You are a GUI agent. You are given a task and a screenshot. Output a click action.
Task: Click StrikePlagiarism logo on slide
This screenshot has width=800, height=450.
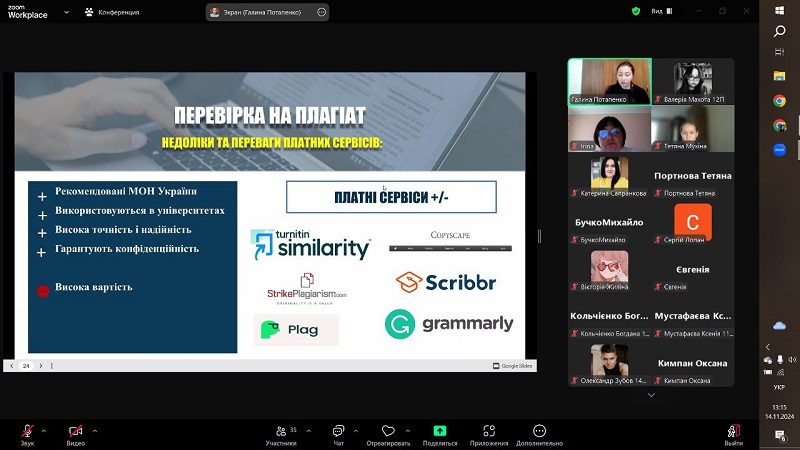click(307, 289)
